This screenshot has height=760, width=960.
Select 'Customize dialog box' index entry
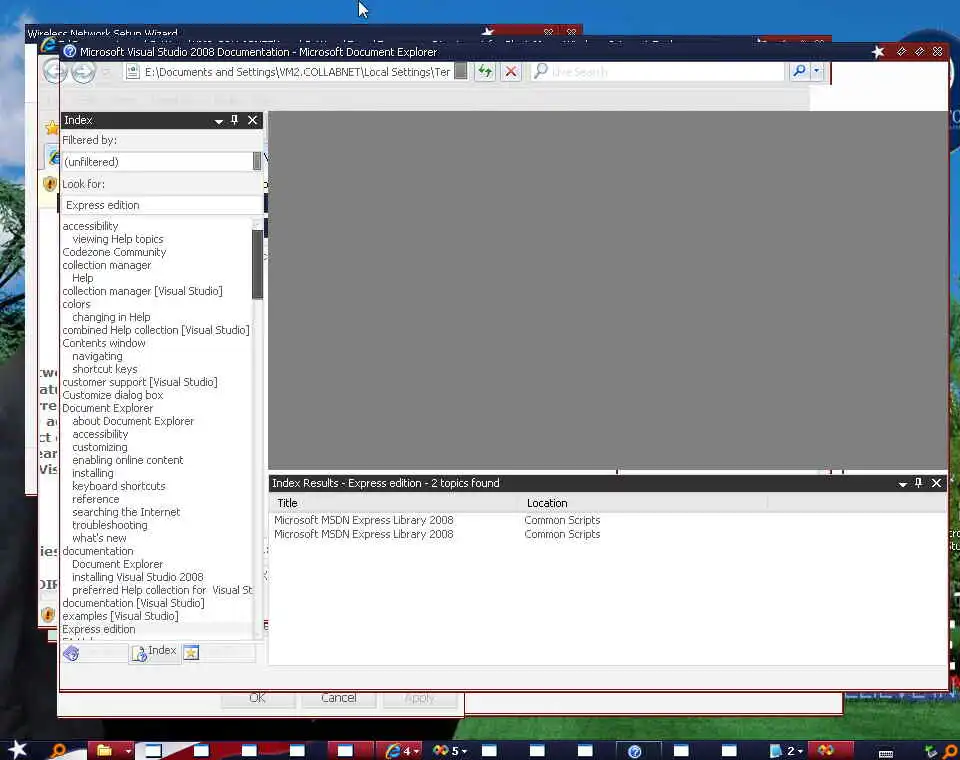click(113, 395)
